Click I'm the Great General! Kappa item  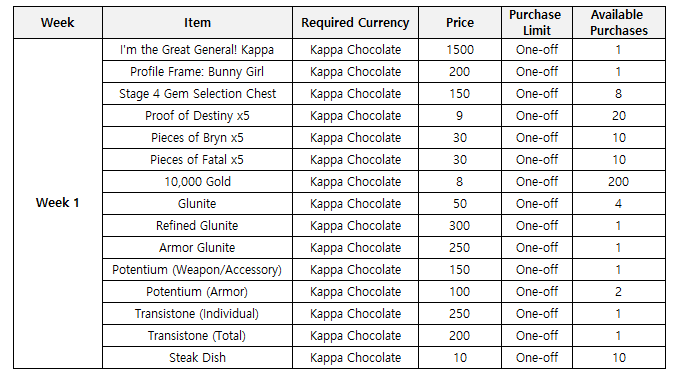coord(197,50)
